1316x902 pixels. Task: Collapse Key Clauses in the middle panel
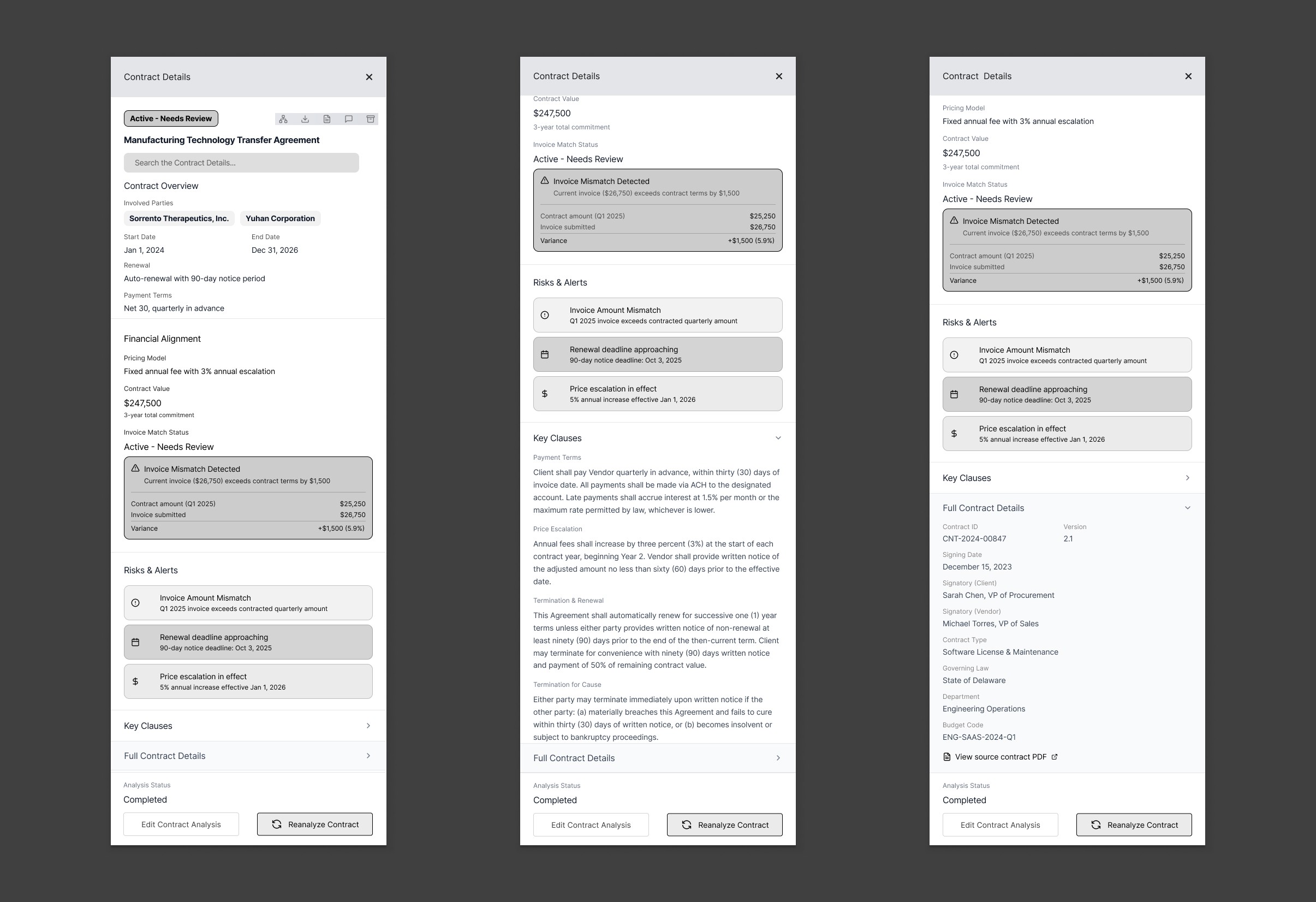point(778,438)
